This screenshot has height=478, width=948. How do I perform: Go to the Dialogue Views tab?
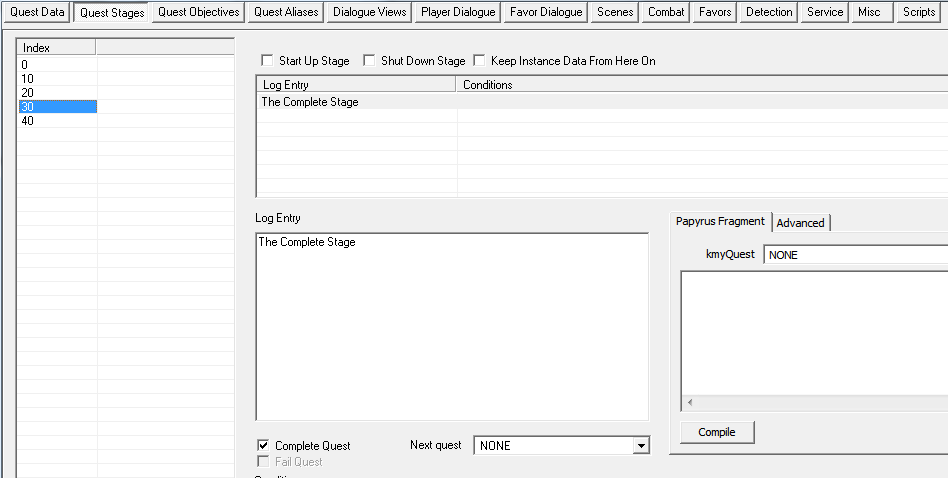tap(370, 12)
